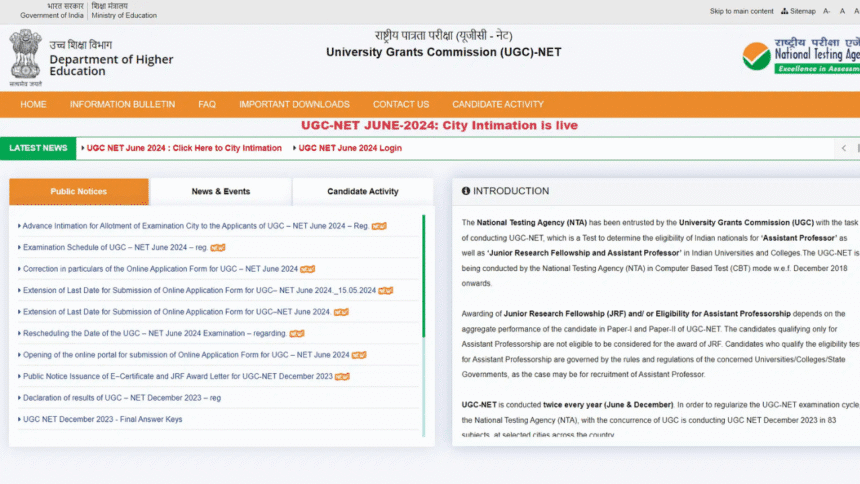This screenshot has height=484, width=860.
Task: Open the City Intimation ticker link
Action: 184,148
